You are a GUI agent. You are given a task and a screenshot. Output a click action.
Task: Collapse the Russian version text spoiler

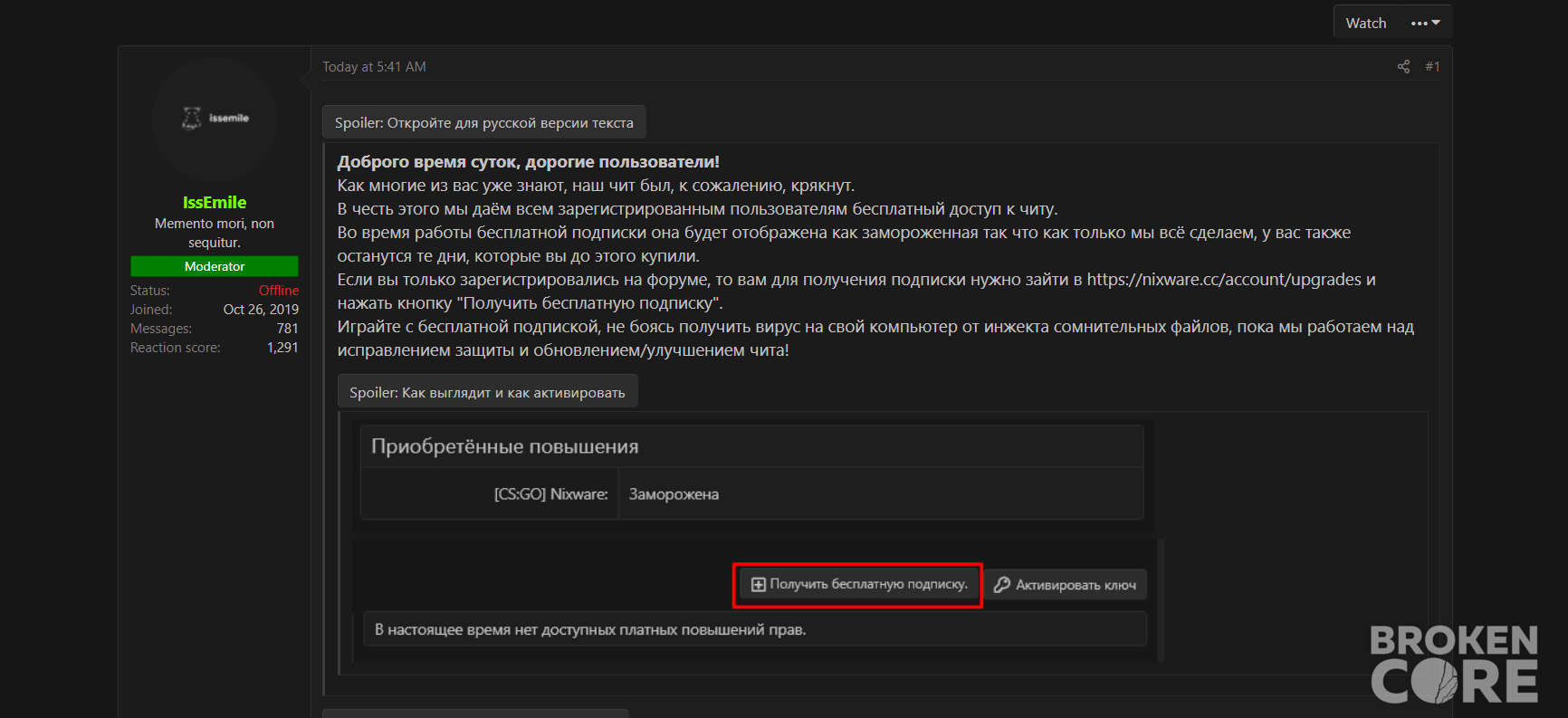[484, 122]
